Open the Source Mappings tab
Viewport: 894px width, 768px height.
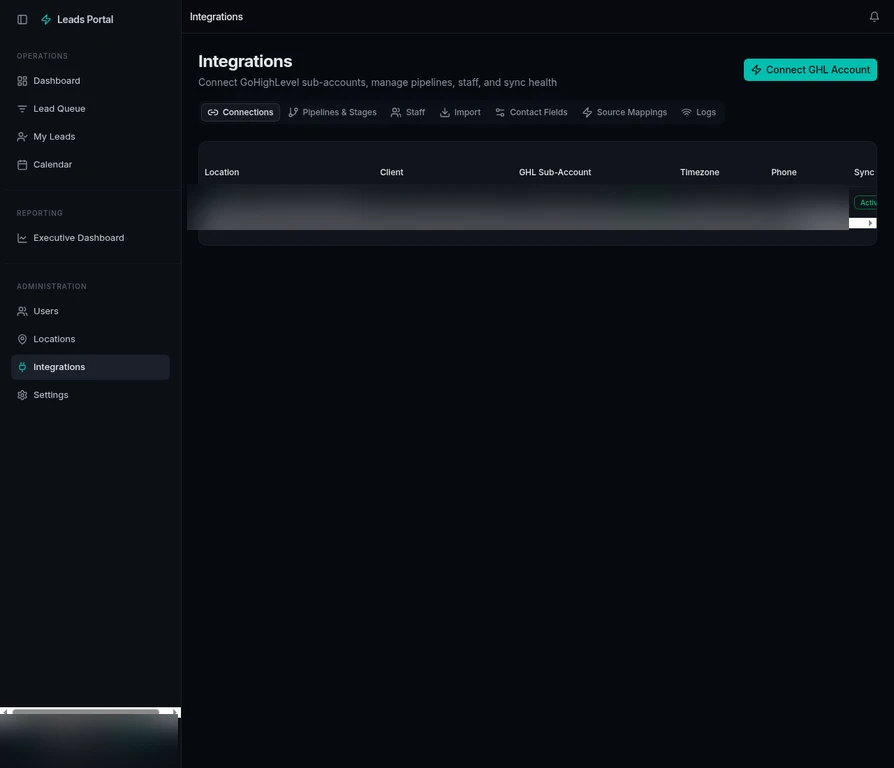[624, 112]
